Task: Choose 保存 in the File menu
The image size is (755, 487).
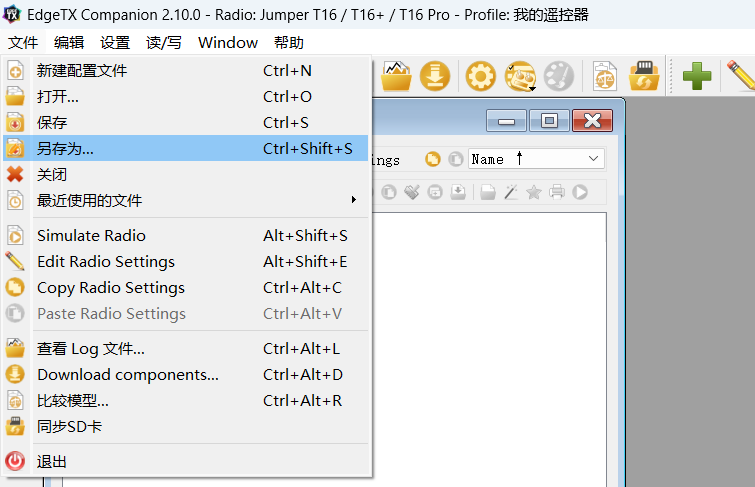Action: click(186, 123)
